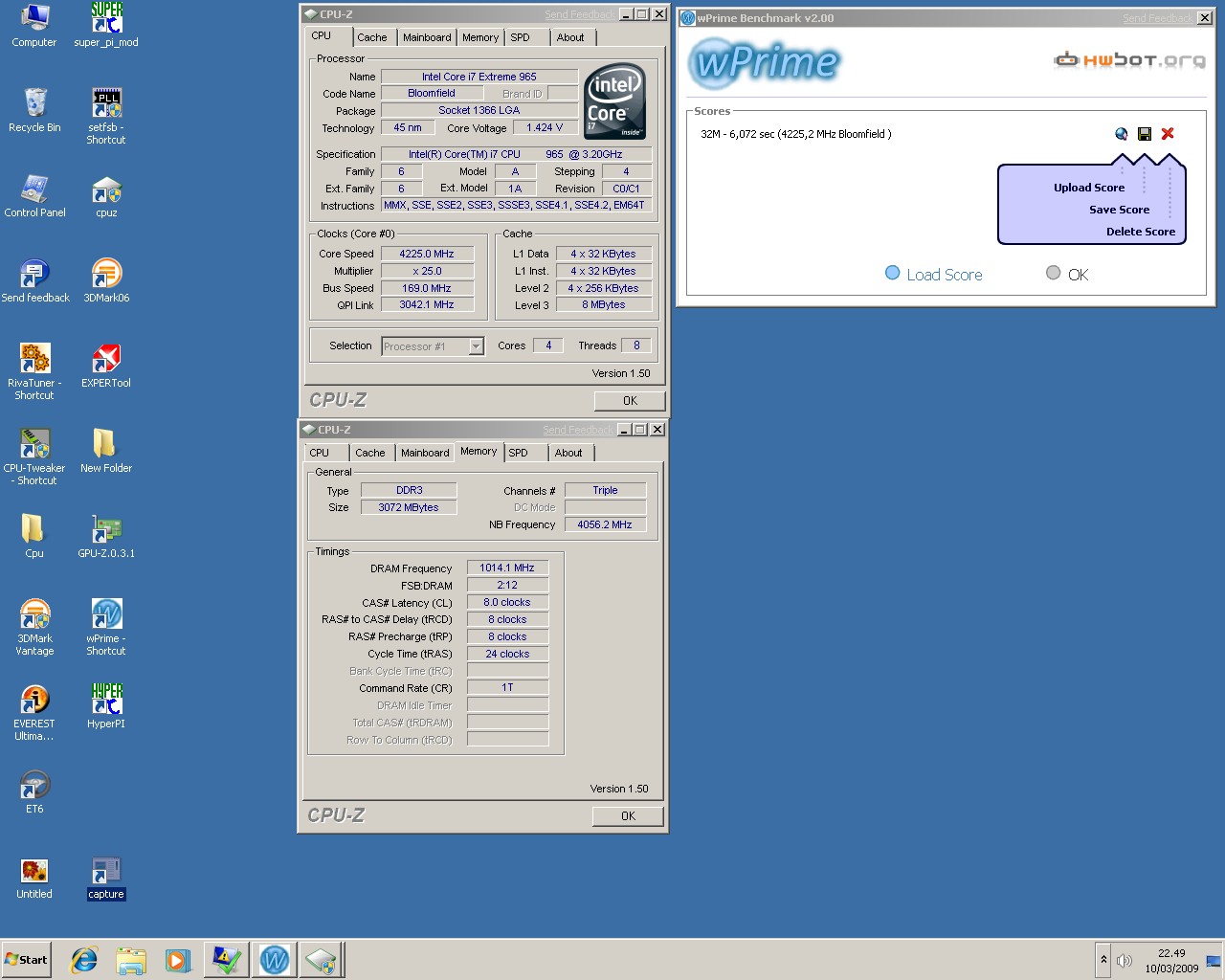Launch 3DMark06 from the desktop
The image size is (1225, 980).
106,281
